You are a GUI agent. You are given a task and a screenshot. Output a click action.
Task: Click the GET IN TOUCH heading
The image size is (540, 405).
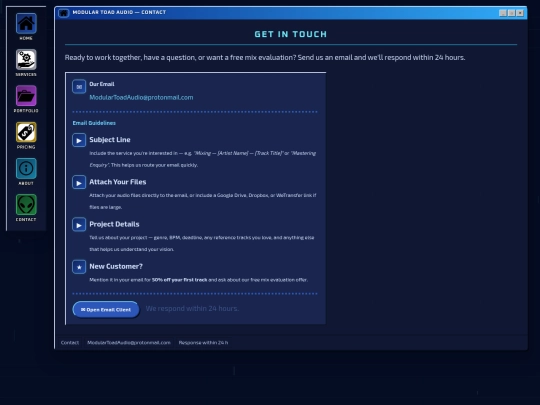click(x=291, y=34)
